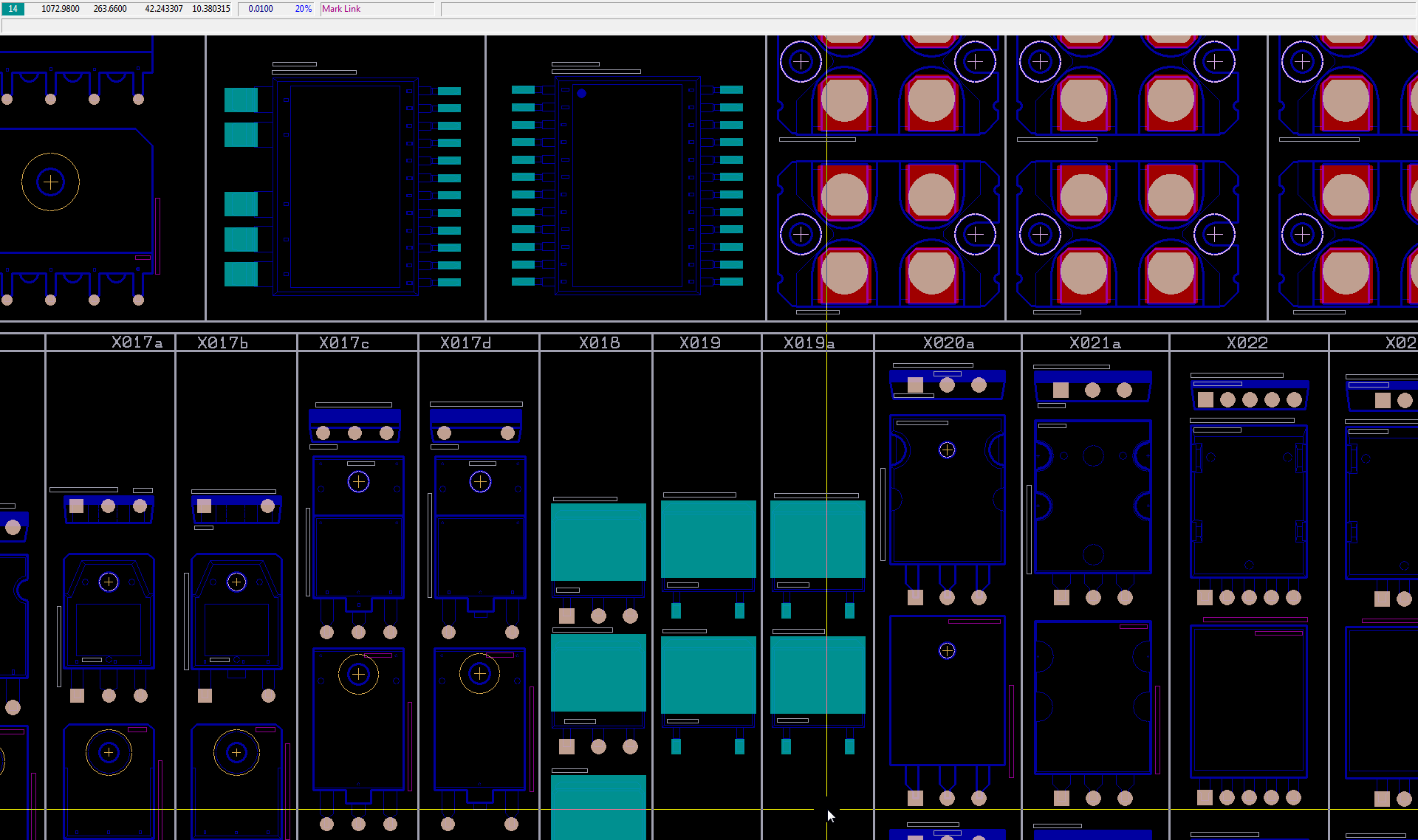Screen dimensions: 1418x840
Task: Select the X017a column label
Action: [x=137, y=342]
